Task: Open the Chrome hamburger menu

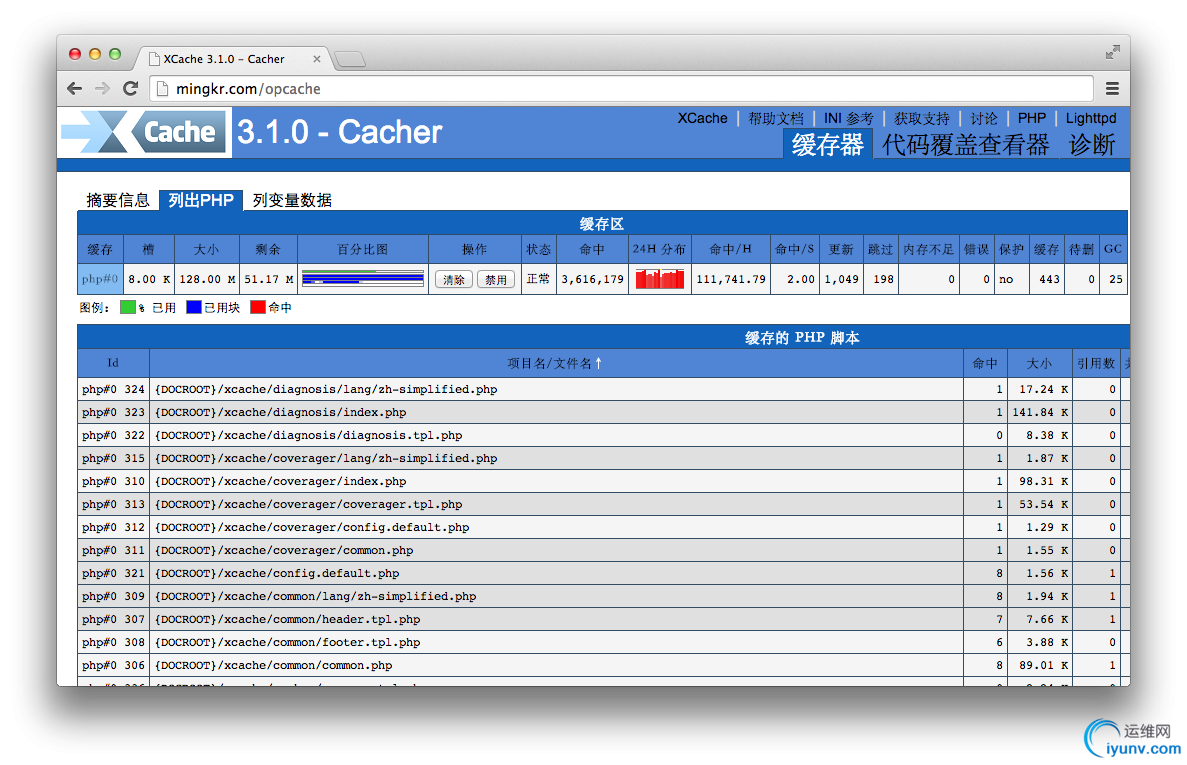Action: point(1112,89)
